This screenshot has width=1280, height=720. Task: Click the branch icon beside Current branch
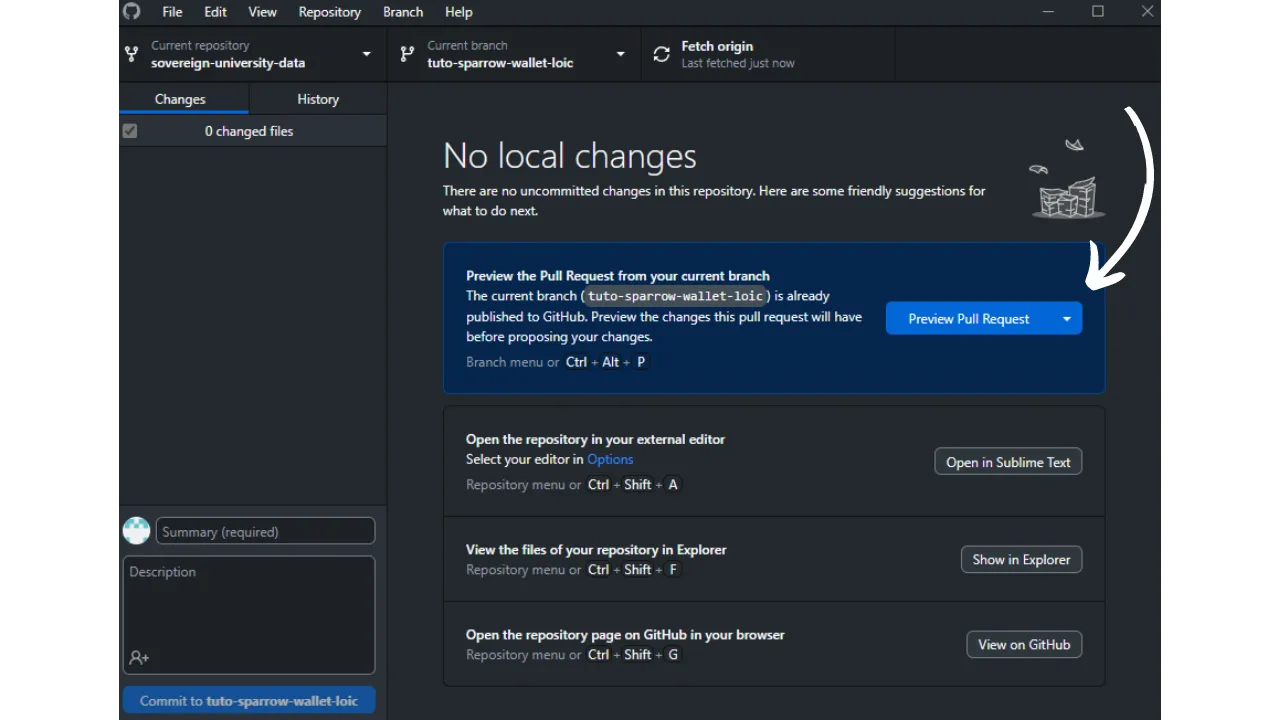[407, 54]
